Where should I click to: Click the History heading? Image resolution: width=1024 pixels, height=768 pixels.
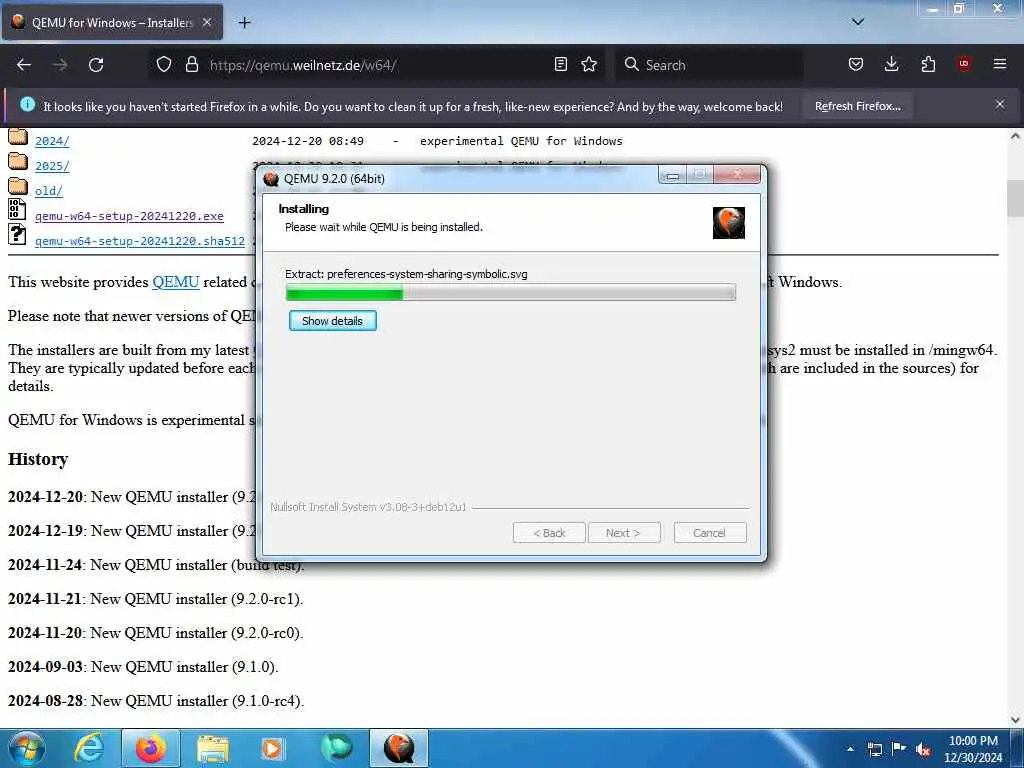pyautogui.click(x=38, y=459)
